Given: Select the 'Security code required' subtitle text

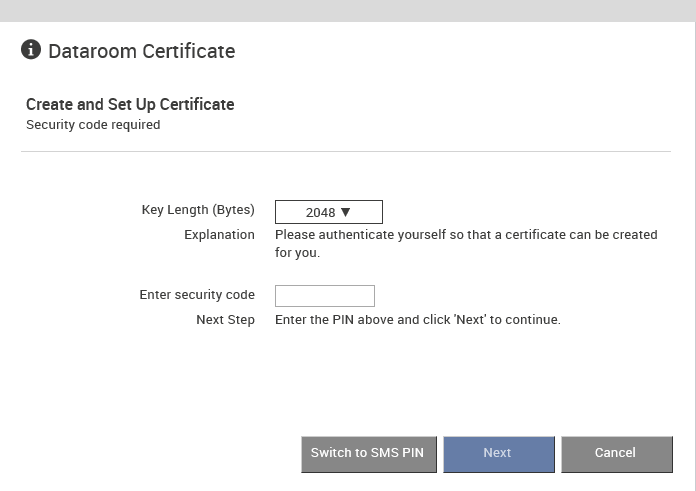Looking at the screenshot, I should pyautogui.click(x=93, y=125).
